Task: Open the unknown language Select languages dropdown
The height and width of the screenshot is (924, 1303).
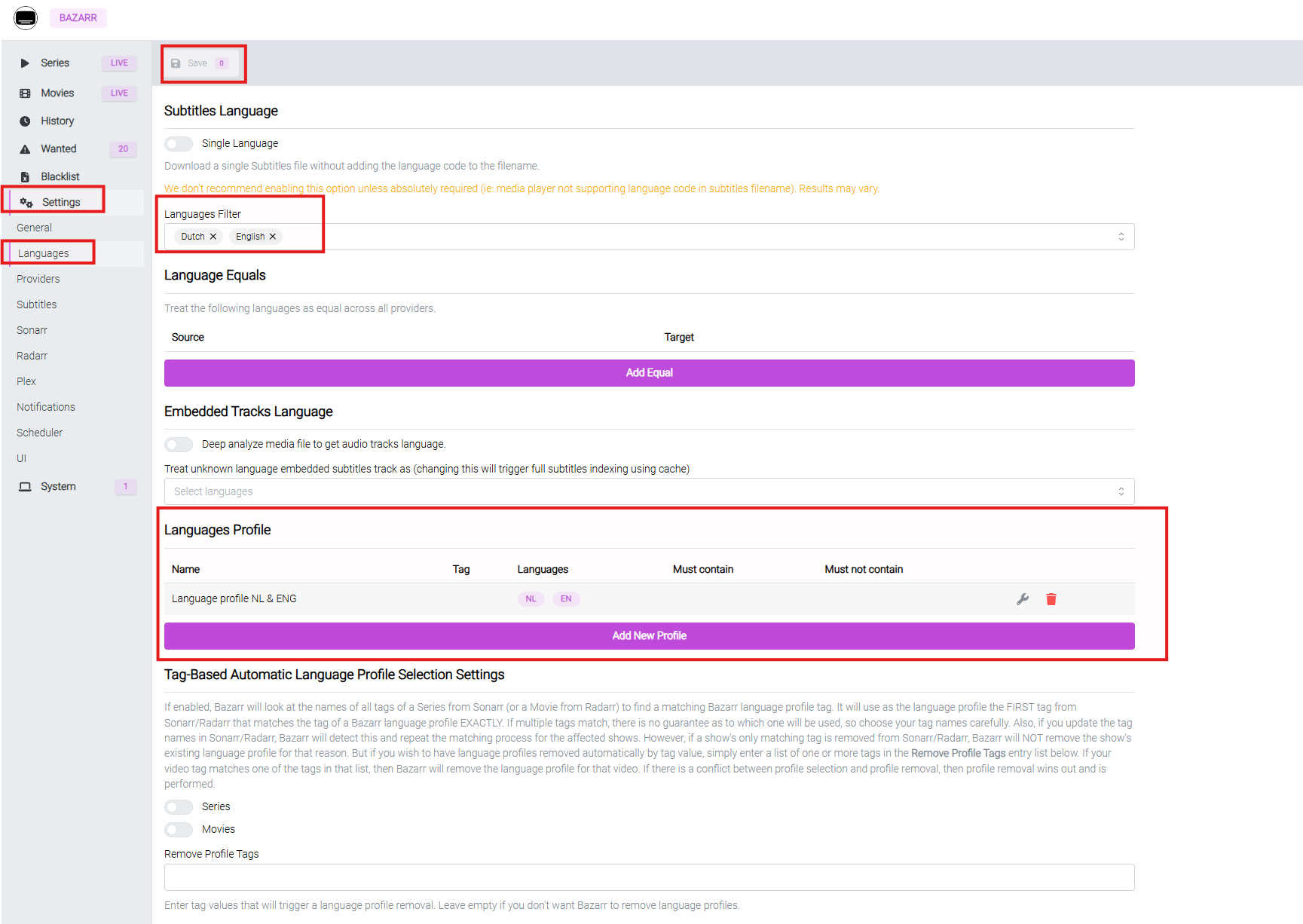Action: click(648, 491)
